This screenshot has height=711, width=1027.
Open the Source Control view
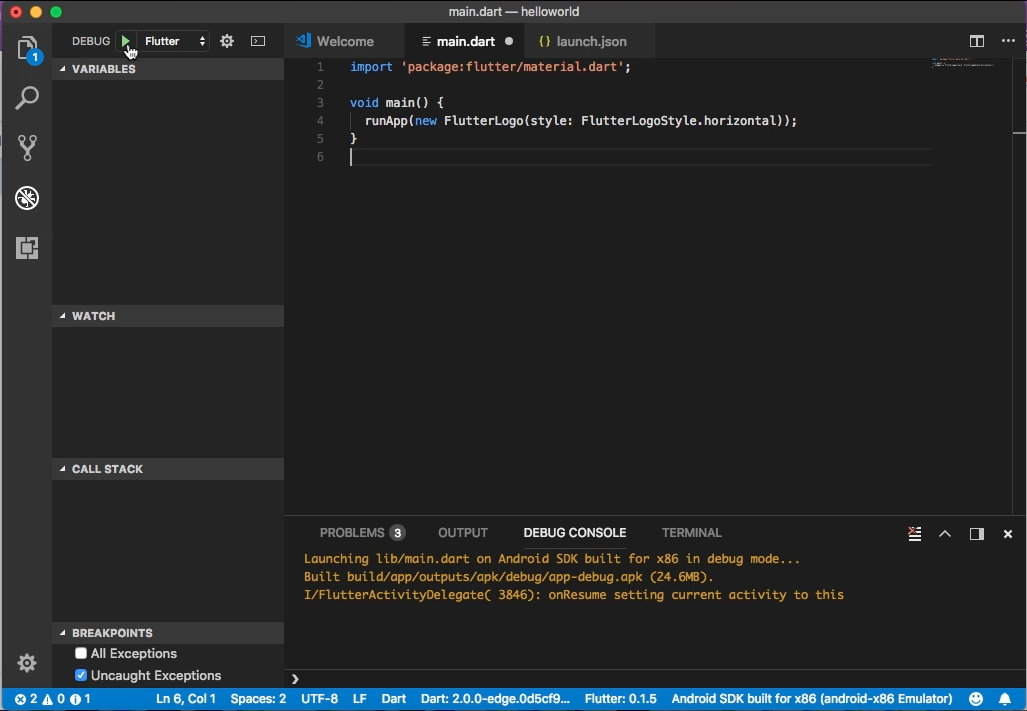[x=27, y=148]
